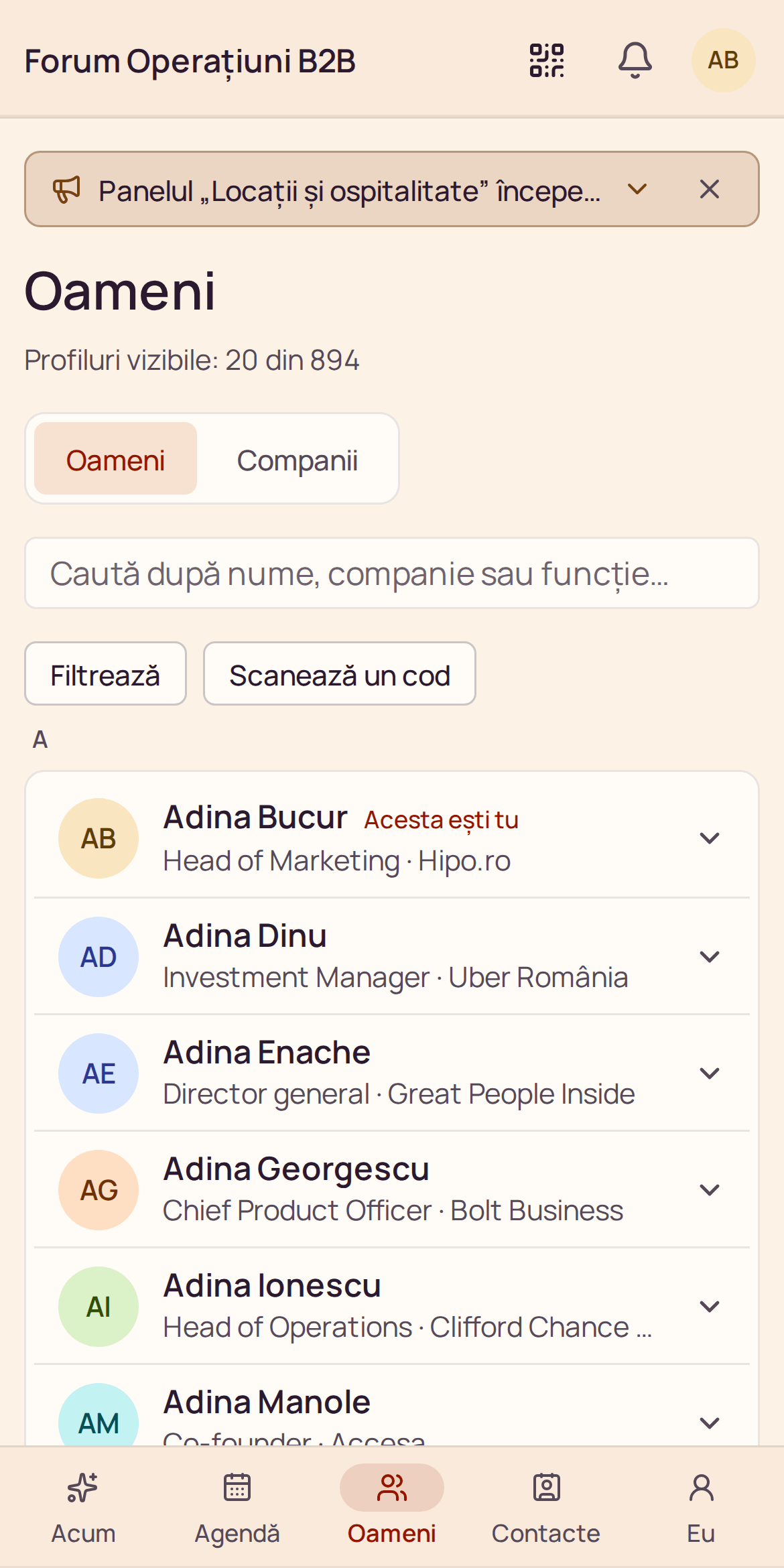The height and width of the screenshot is (1568, 784).
Task: Open the Eu profile tab icon
Action: point(701,1488)
